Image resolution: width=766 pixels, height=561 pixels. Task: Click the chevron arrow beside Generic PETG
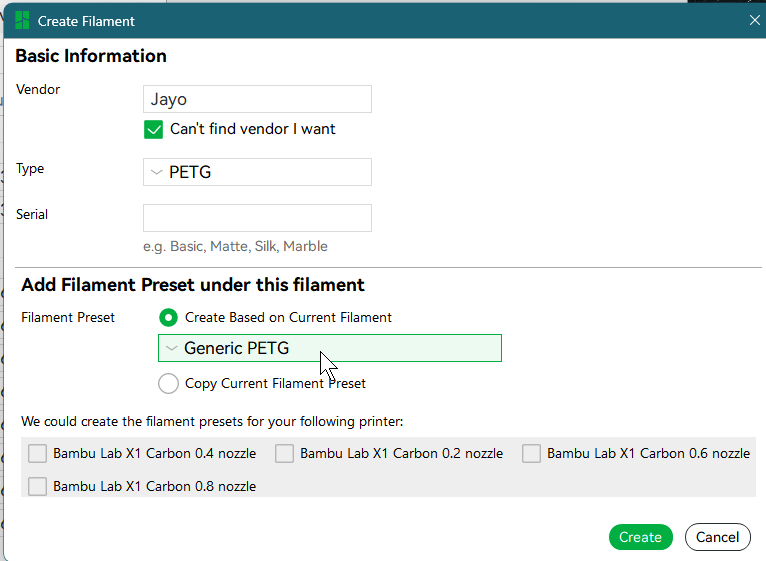(x=171, y=348)
